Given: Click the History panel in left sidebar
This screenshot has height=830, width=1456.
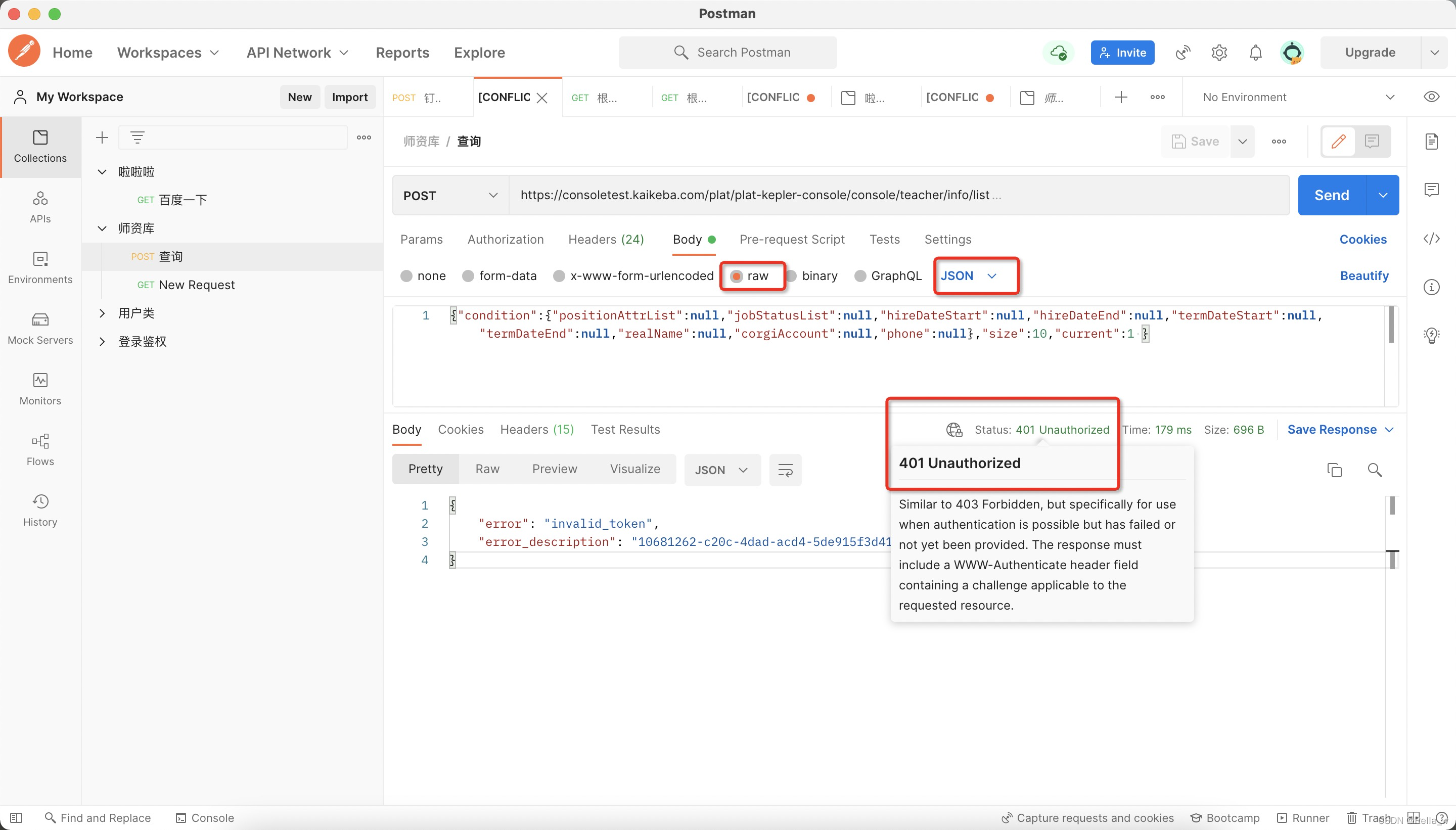Looking at the screenshot, I should point(40,509).
